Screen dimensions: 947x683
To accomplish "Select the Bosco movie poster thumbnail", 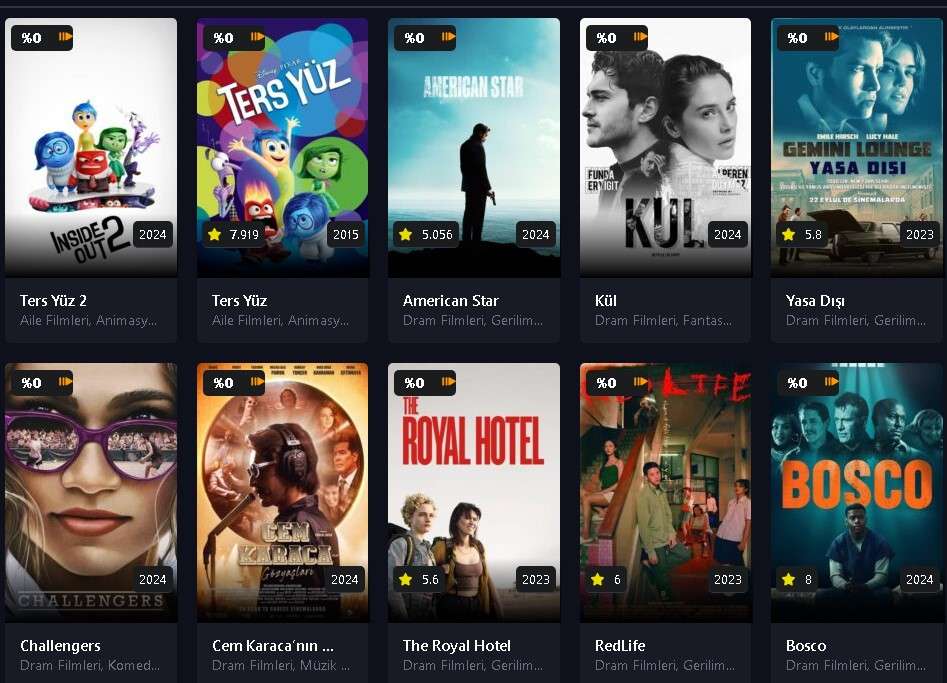I will click(856, 492).
